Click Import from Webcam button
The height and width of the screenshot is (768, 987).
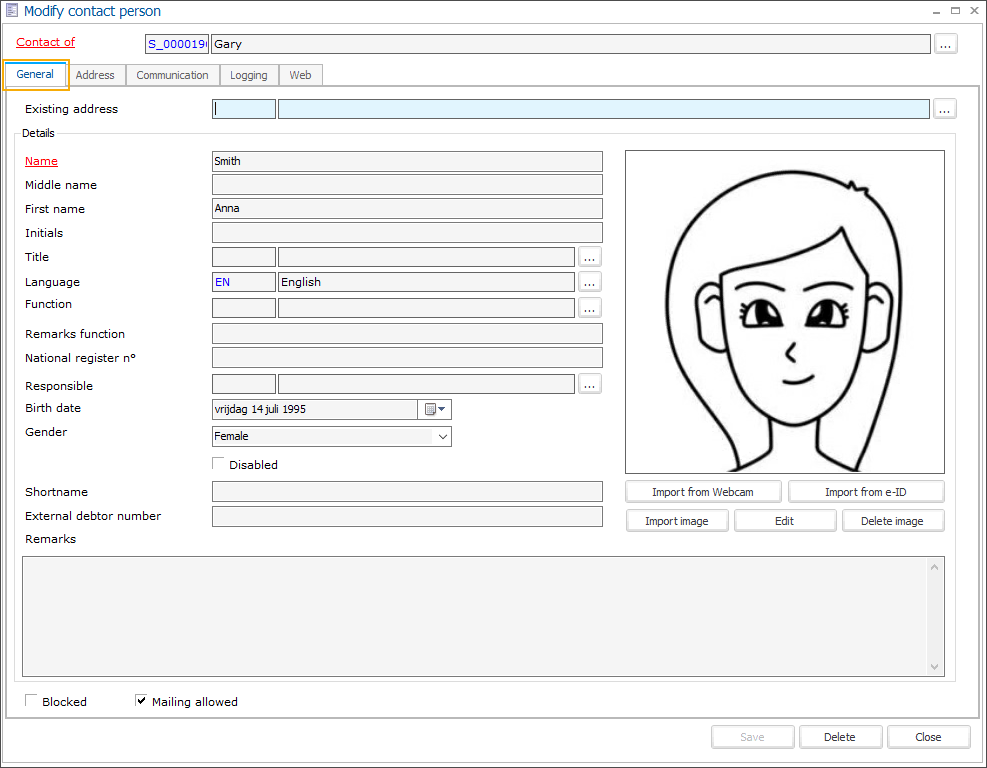[x=702, y=492]
